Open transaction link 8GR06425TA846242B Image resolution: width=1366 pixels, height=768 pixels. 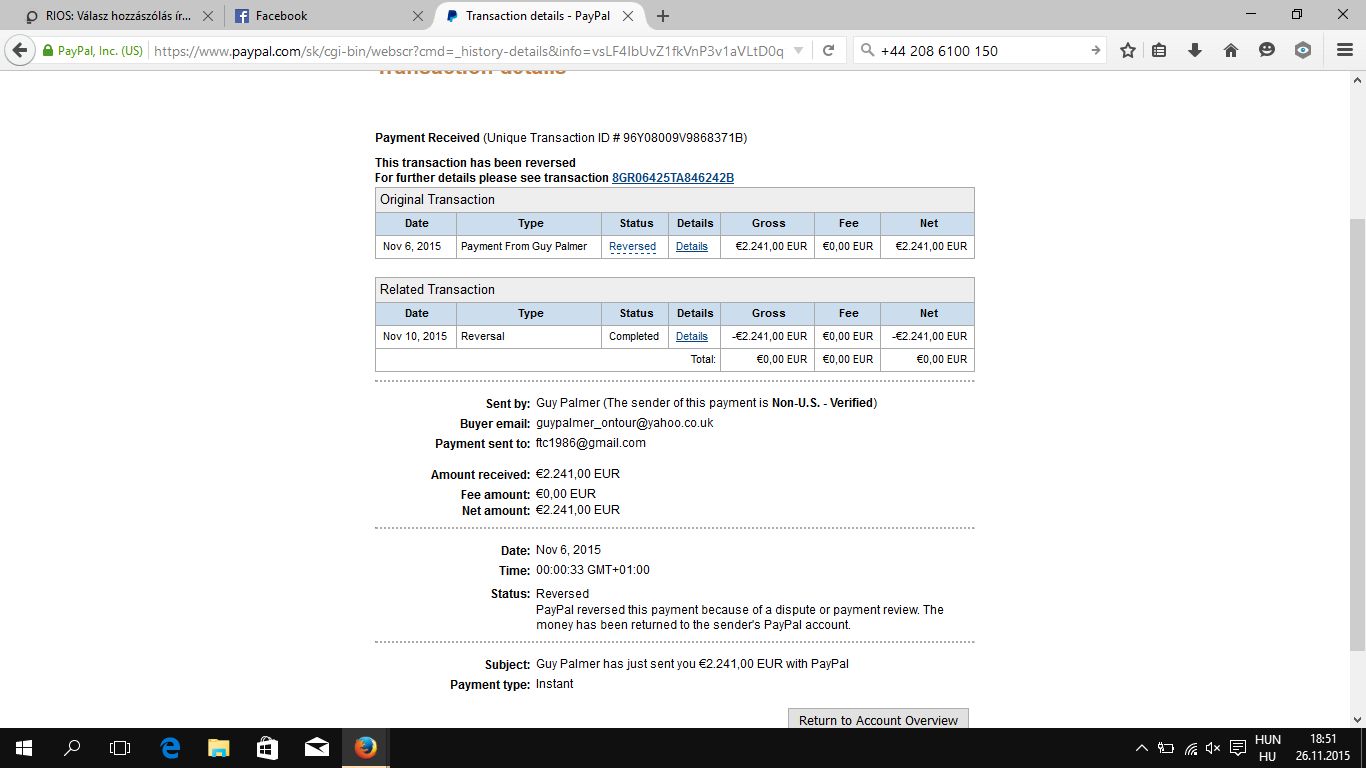[x=673, y=178]
